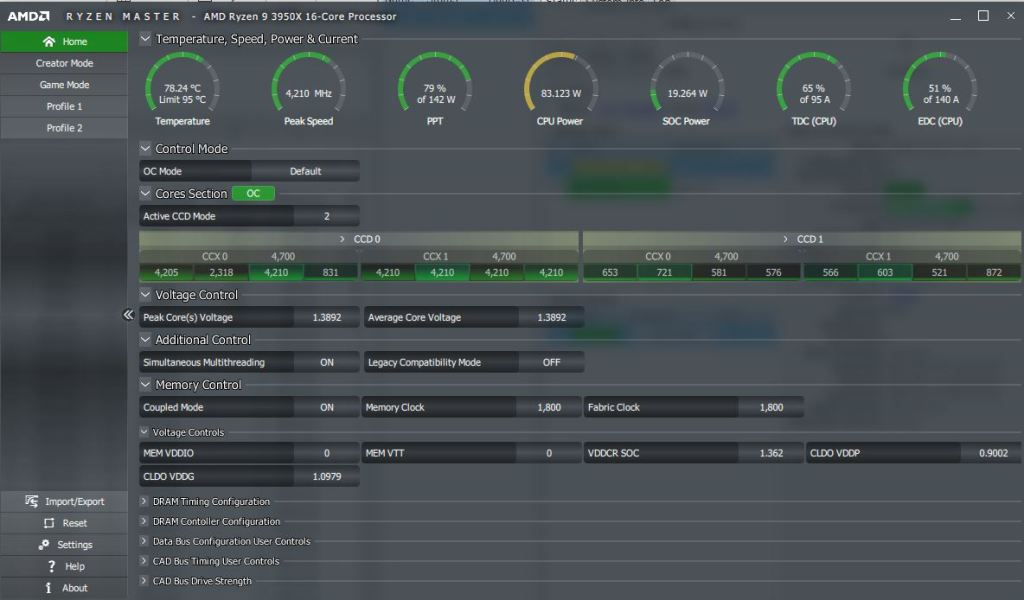Select Profile 2 in sidebar

(64, 128)
